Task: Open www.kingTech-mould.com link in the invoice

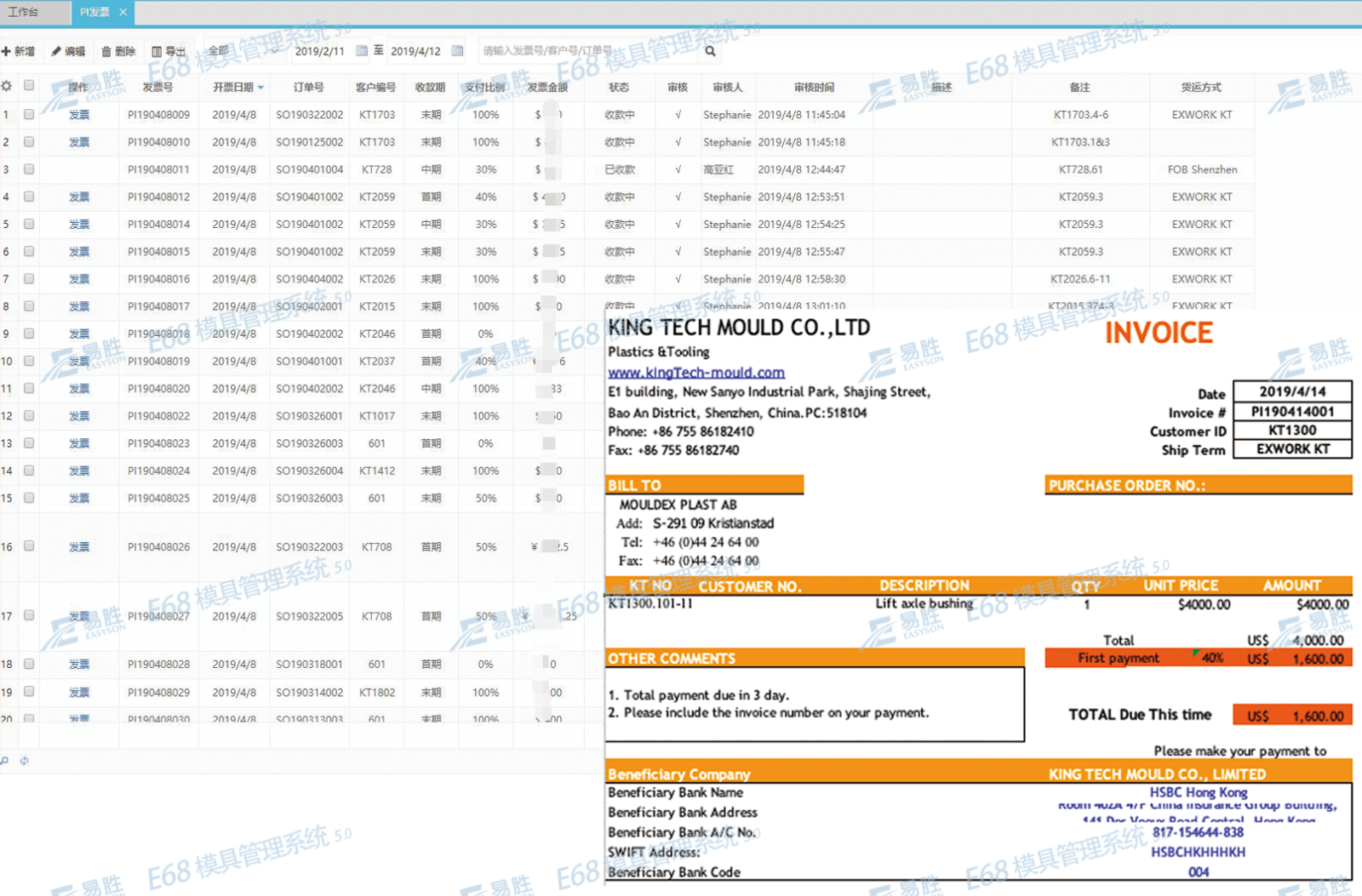Action: pos(696,373)
